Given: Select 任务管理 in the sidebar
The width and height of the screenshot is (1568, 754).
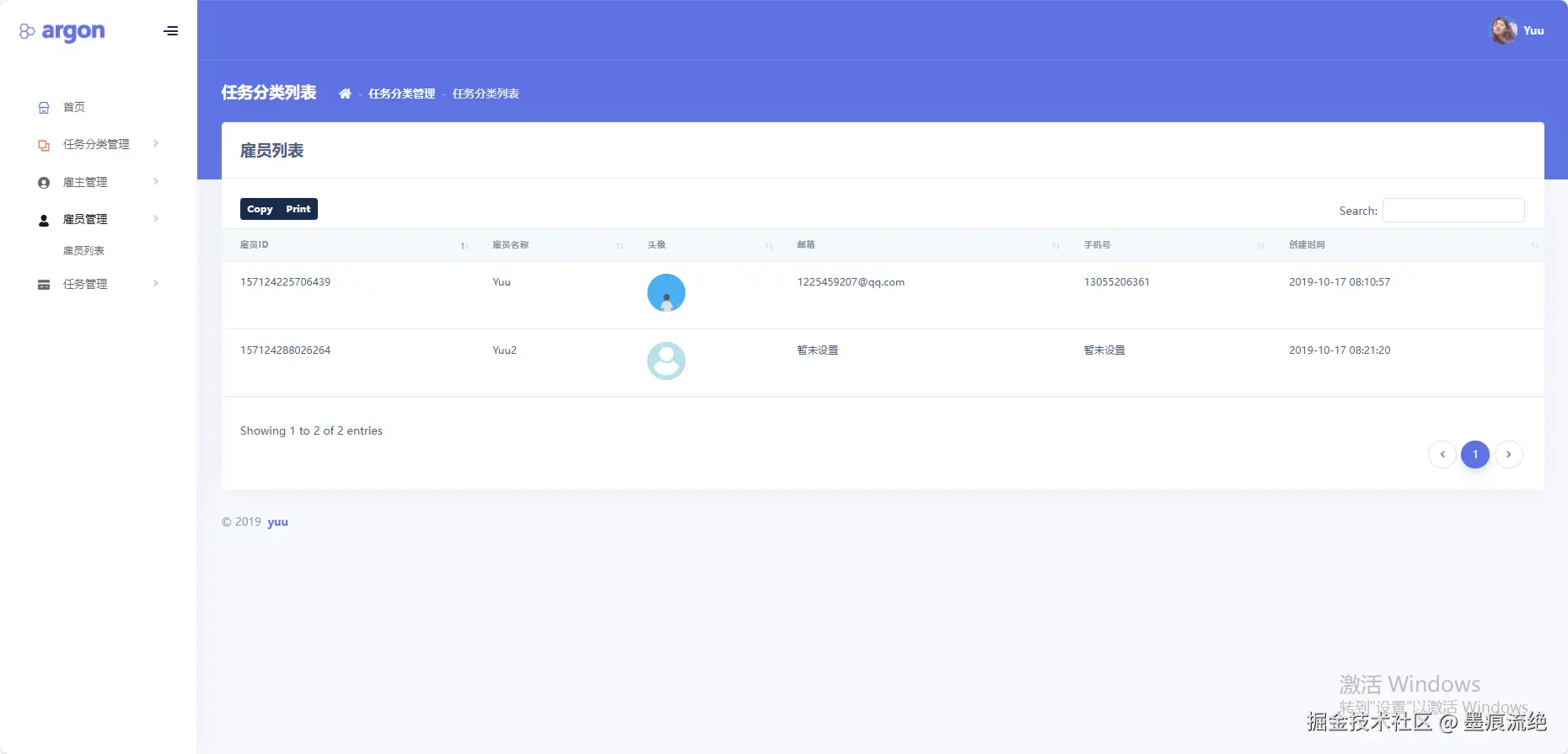Looking at the screenshot, I should coord(85,285).
